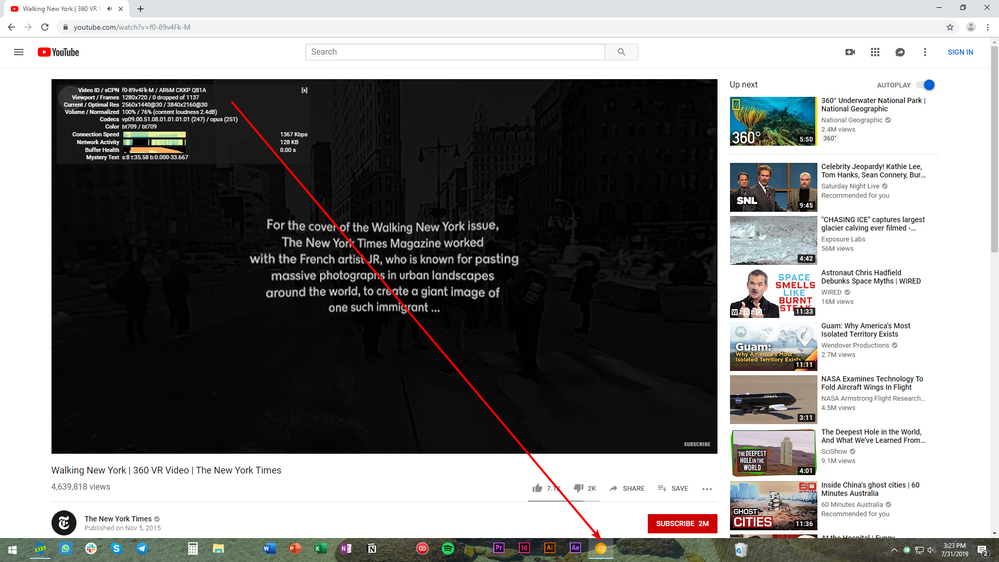The height and width of the screenshot is (562, 999).
Task: Open WhatsApp from the taskbar
Action: [x=66, y=549]
